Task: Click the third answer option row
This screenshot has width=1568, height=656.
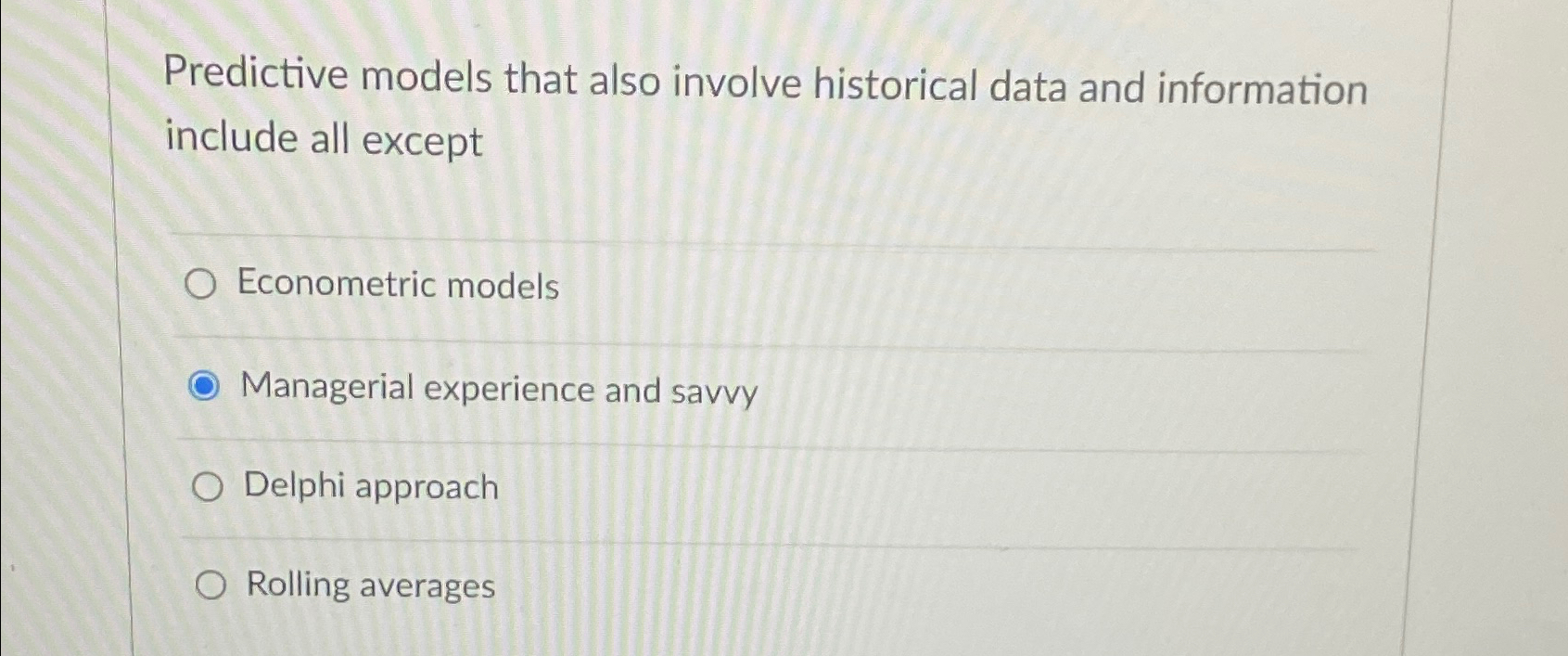Action: click(x=649, y=487)
